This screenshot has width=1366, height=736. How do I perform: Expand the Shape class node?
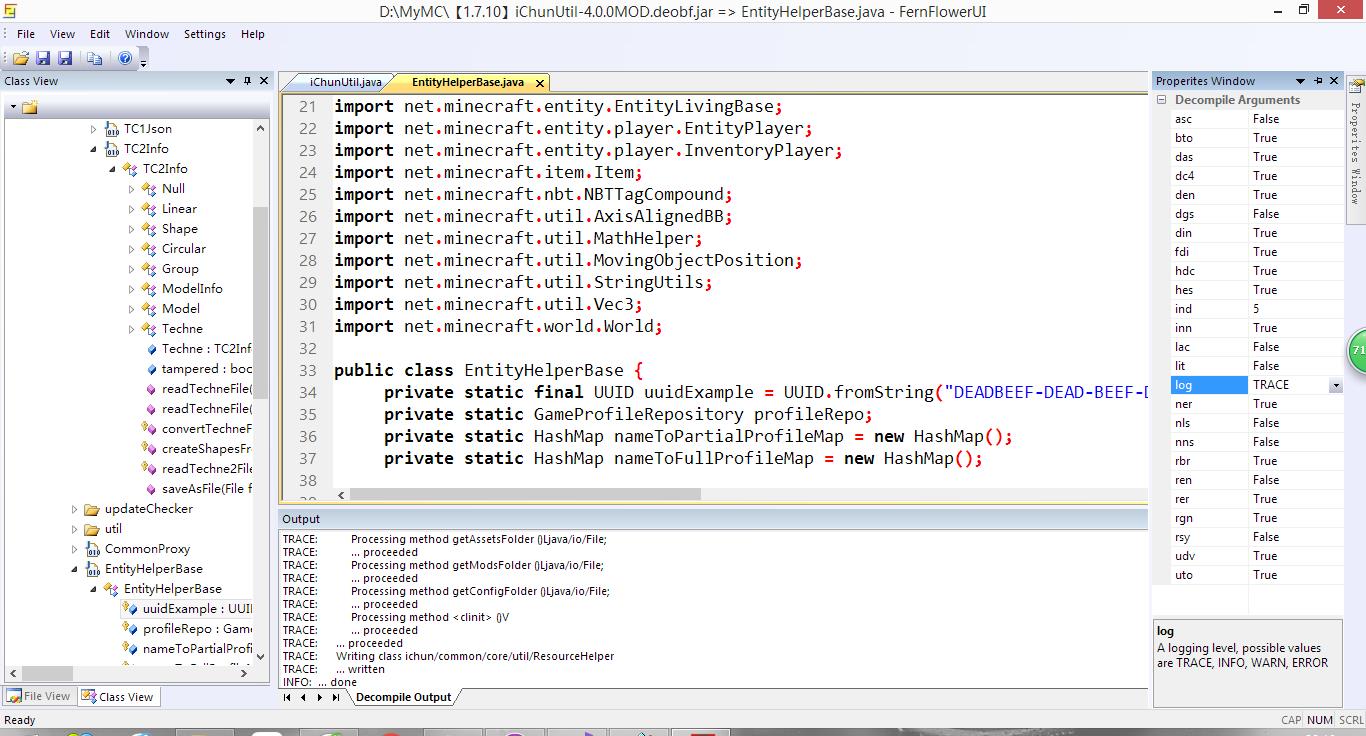[132, 229]
